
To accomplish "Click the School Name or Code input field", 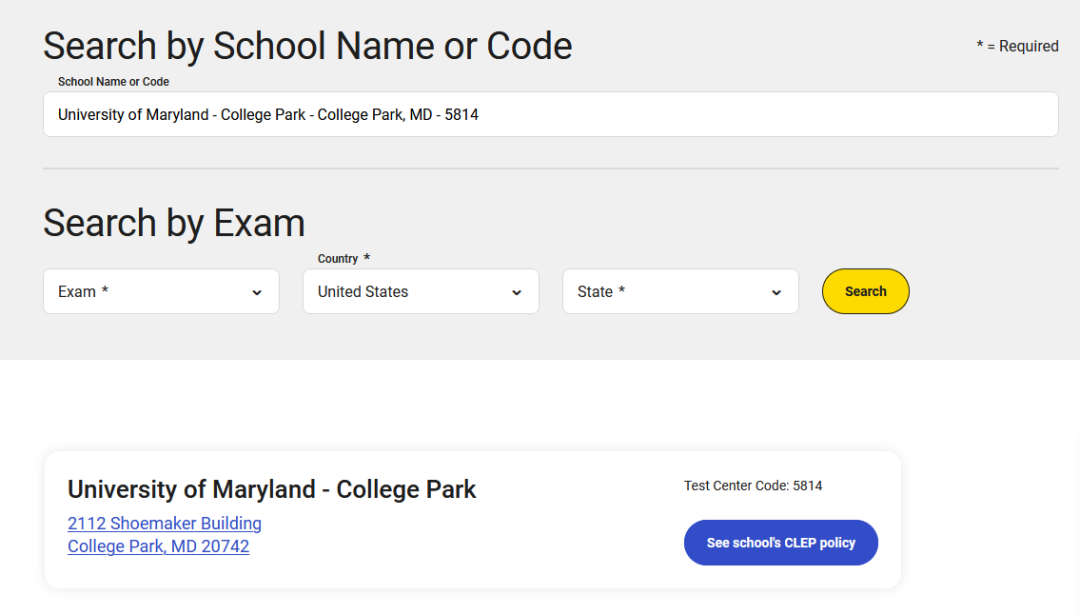I will (x=550, y=115).
